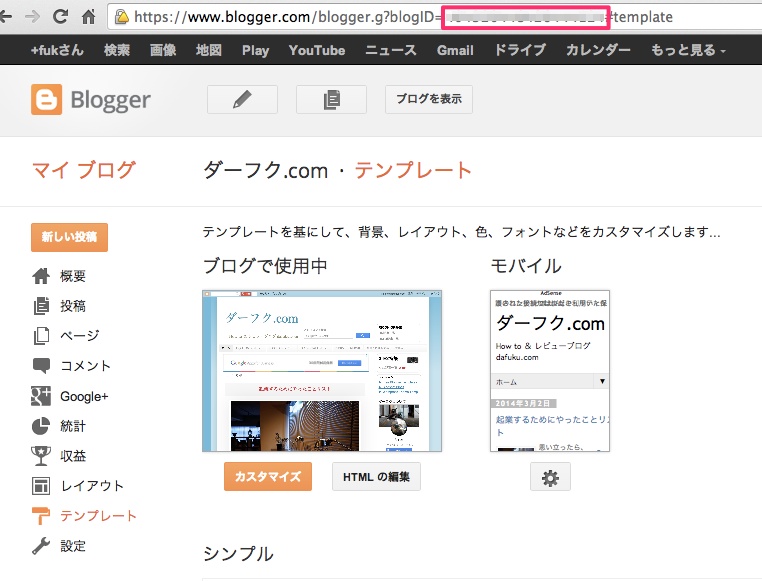Expand the もっと見る menu in Google bar
The height and width of the screenshot is (581, 762).
click(688, 50)
